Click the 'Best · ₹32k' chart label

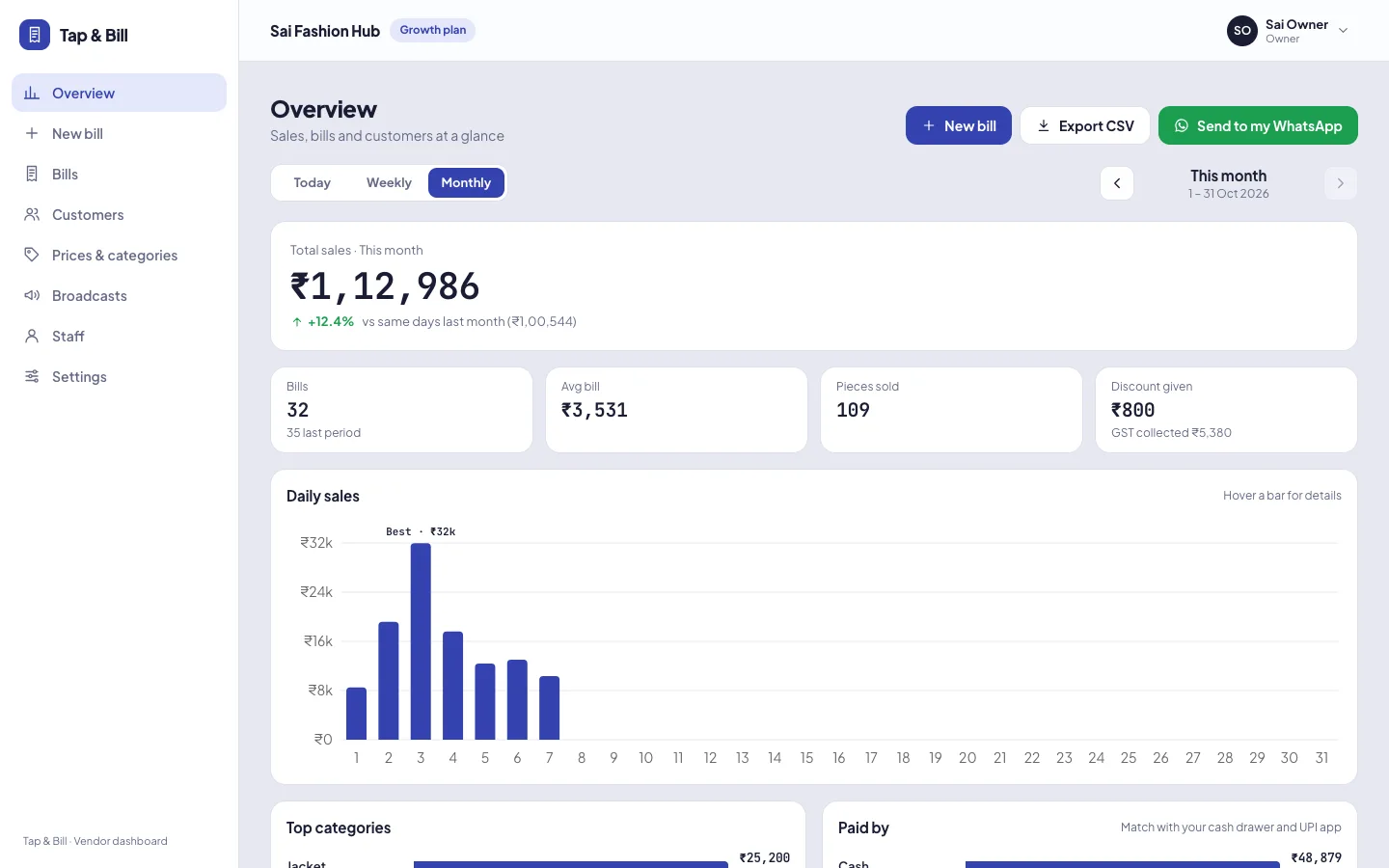pyautogui.click(x=421, y=531)
